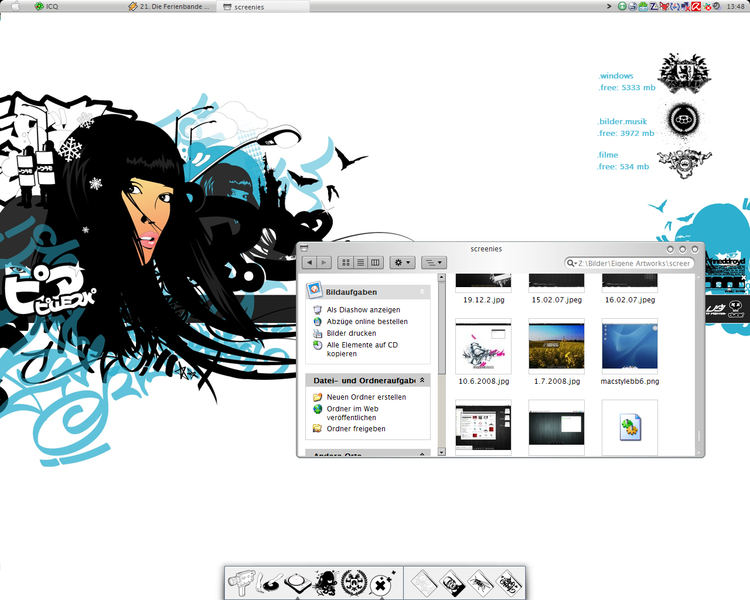The width and height of the screenshot is (750, 600).
Task: Click the red strawberry tray icon
Action: tap(708, 7)
